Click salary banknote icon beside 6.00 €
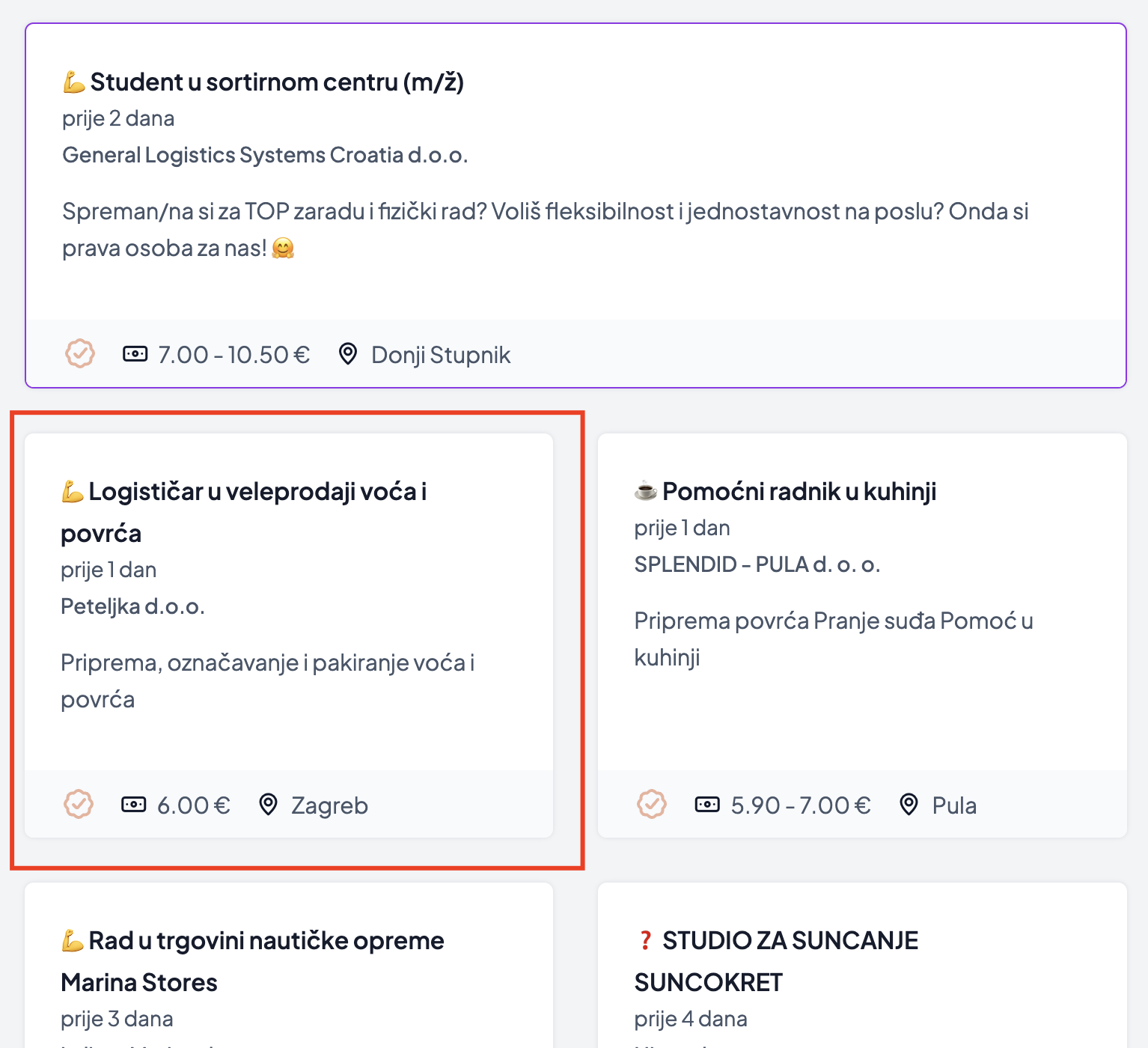Viewport: 1148px width, 1048px height. [133, 805]
